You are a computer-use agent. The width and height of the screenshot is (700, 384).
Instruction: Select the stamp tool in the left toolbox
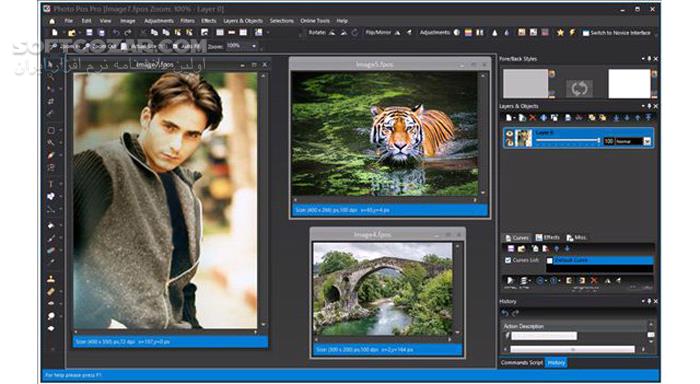(51, 279)
